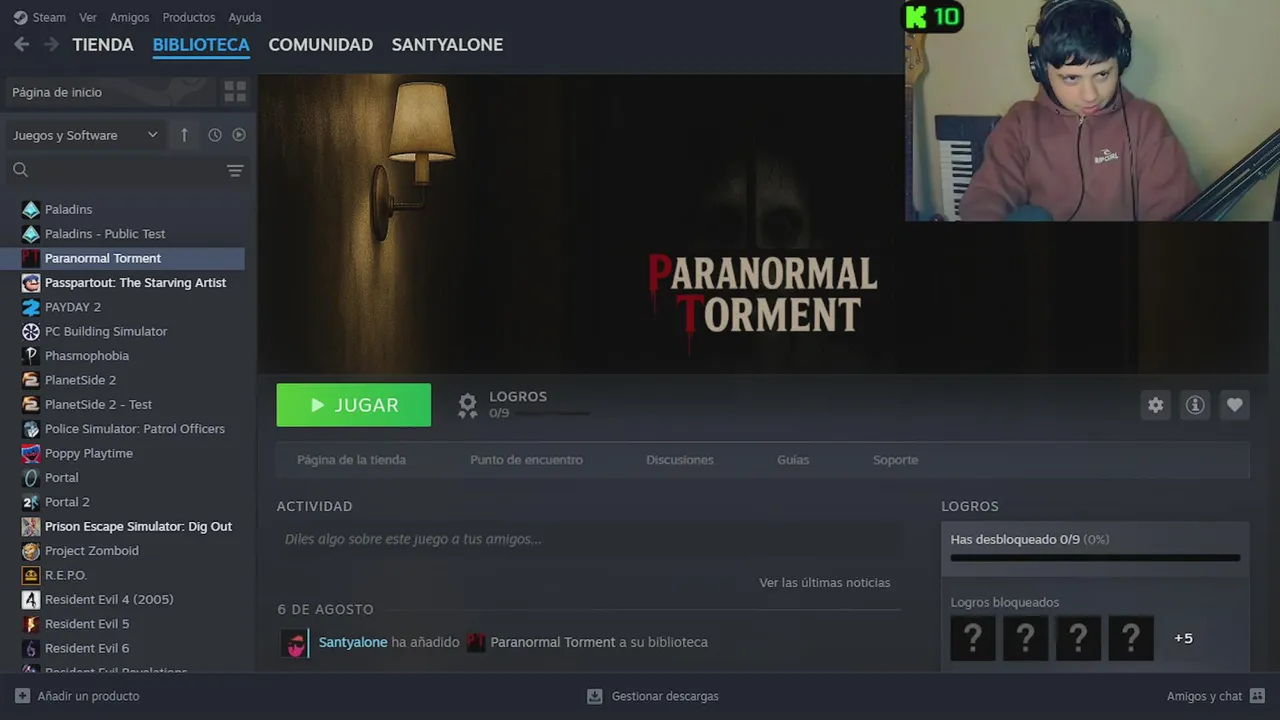Image resolution: width=1280 pixels, height=720 pixels.
Task: Click the add product plus icon
Action: pos(22,696)
